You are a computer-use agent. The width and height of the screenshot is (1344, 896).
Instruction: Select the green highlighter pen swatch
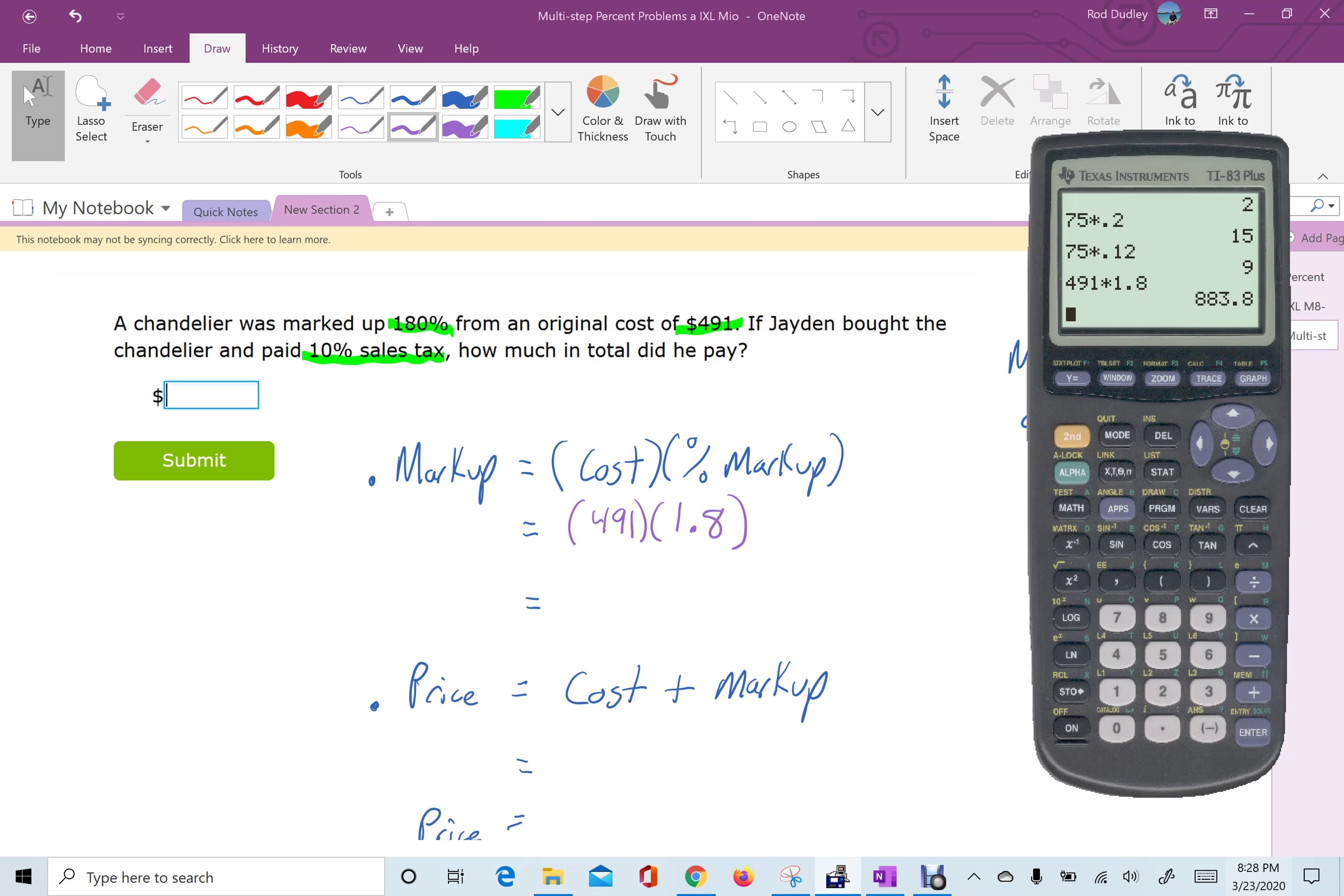pos(516,97)
